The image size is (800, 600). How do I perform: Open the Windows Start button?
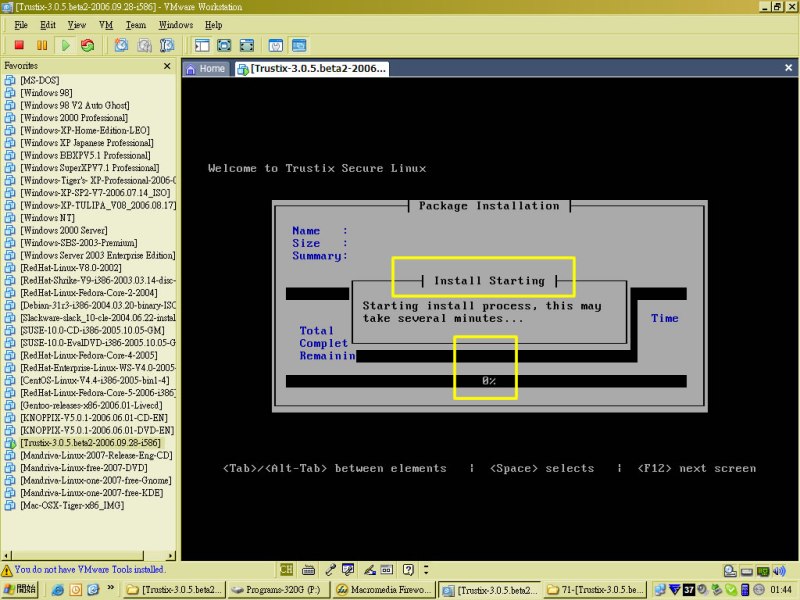click(x=20, y=589)
